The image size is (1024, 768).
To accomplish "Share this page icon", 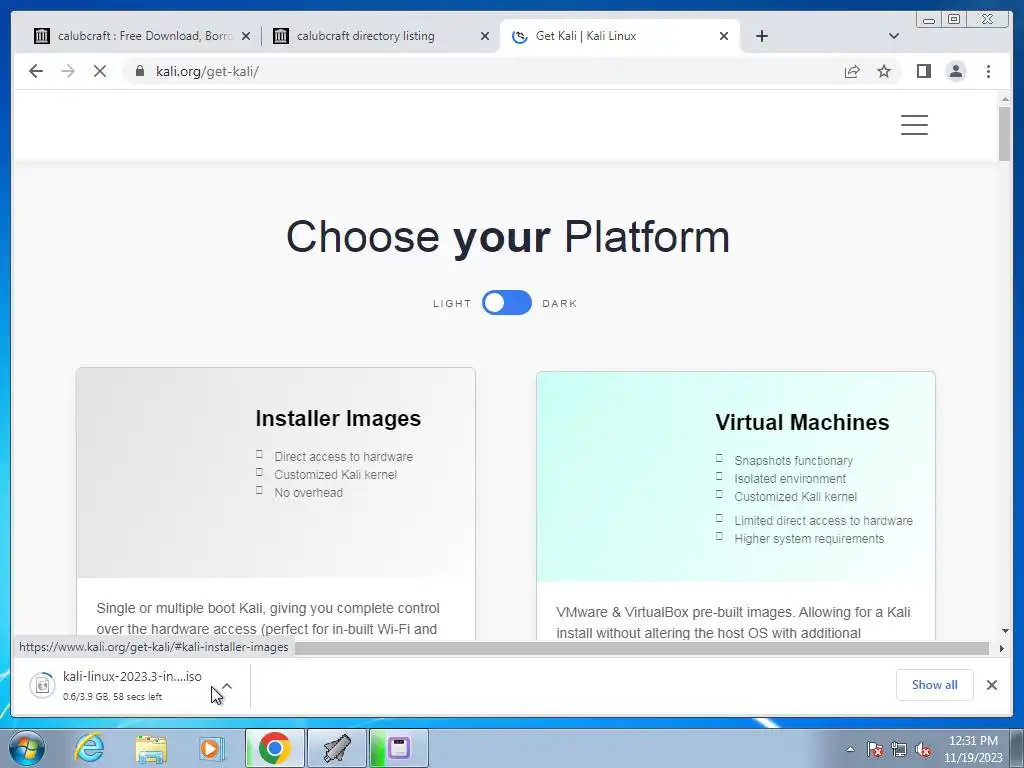I will pos(852,71).
